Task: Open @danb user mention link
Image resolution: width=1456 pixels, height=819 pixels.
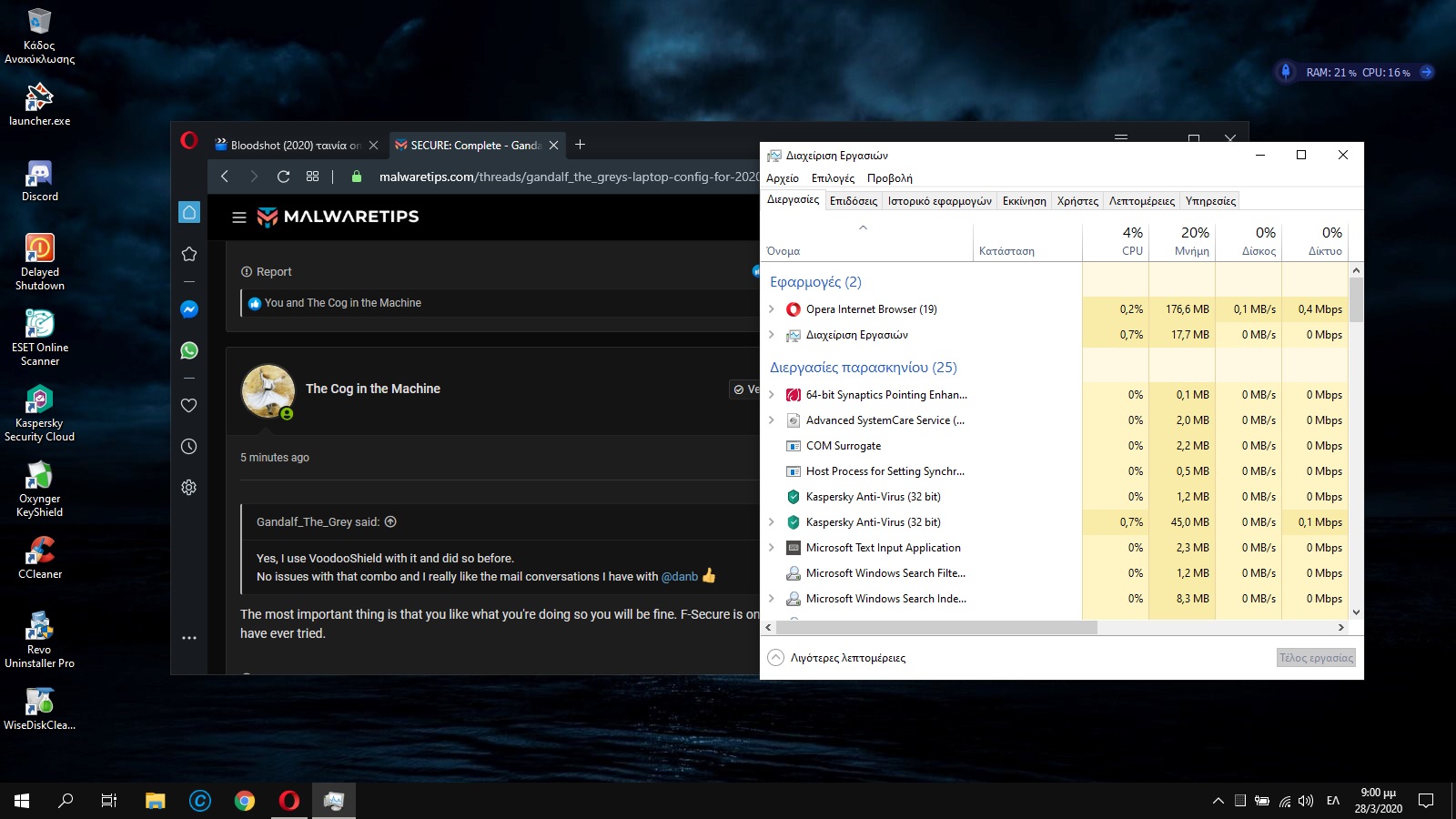Action: tap(679, 577)
